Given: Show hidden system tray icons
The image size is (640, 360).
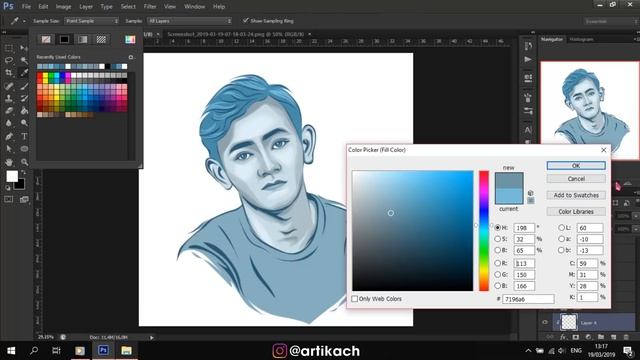Looking at the screenshot, I should pyautogui.click(x=528, y=351).
